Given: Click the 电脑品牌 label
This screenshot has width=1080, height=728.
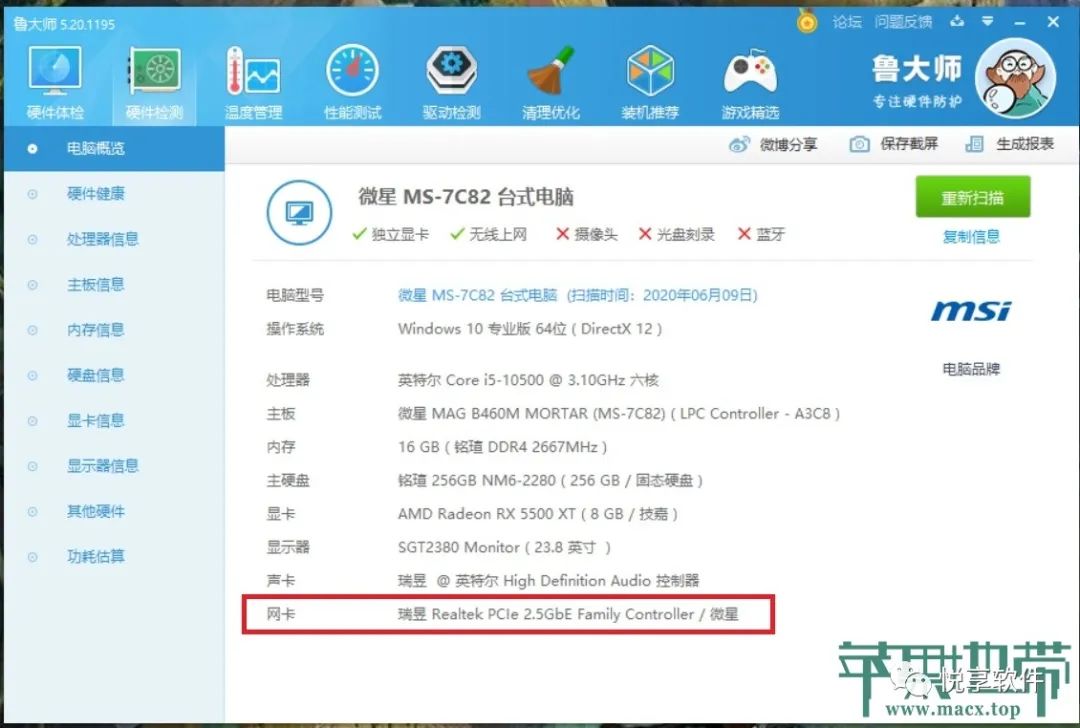Looking at the screenshot, I should pos(971,369).
